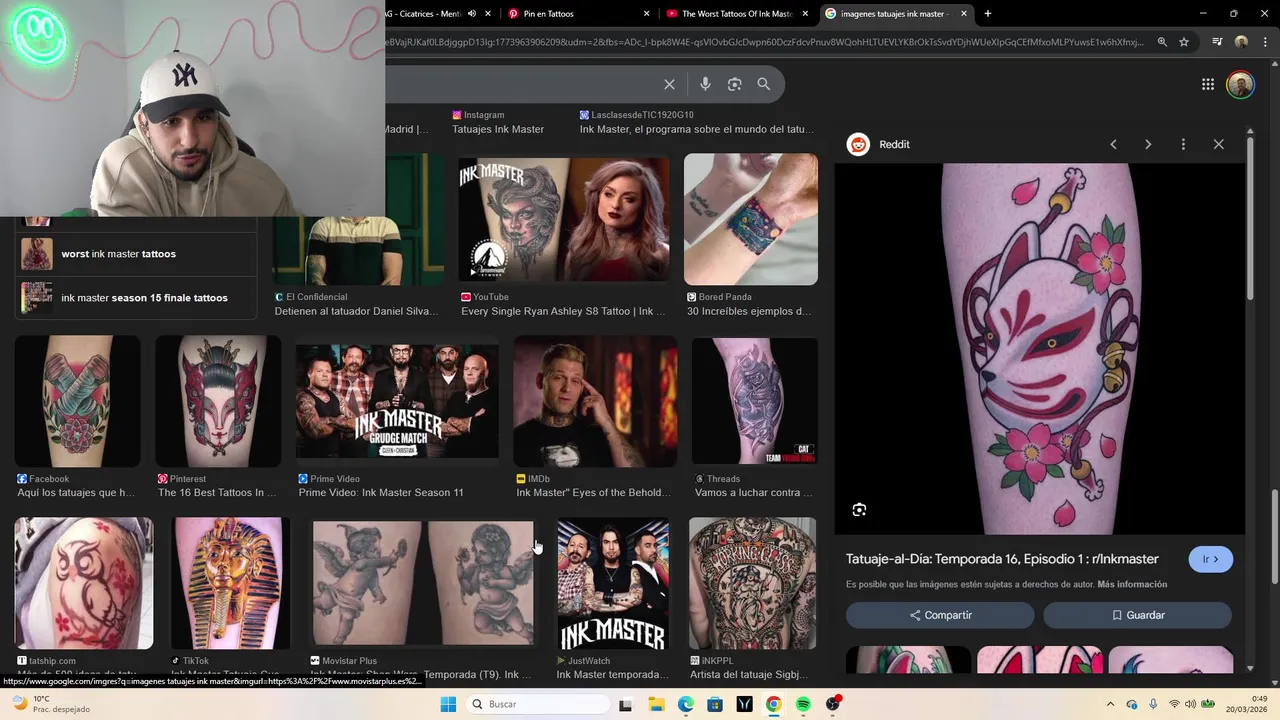Viewport: 1280px width, 720px height.
Task: Open File Explorer from the taskbar
Action: (x=655, y=704)
